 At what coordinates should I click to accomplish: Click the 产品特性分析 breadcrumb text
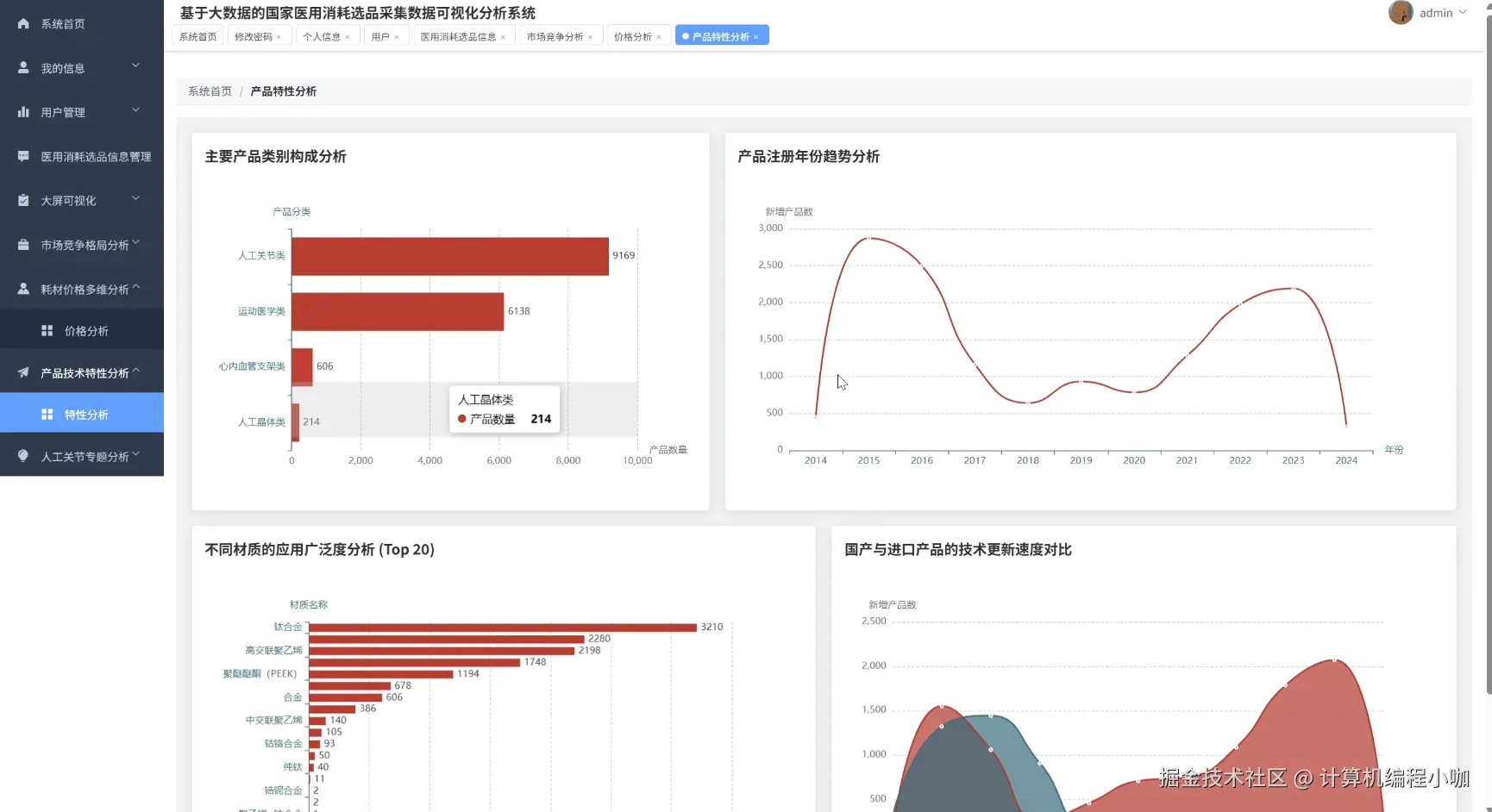coord(283,91)
